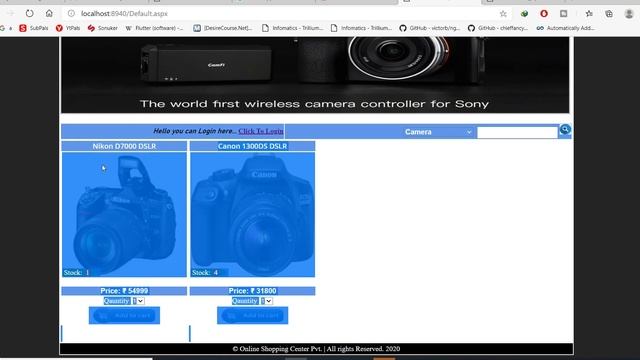Click the Nikon D7000 DSLR title
Viewport: 640px width, 360px height.
[x=124, y=146]
